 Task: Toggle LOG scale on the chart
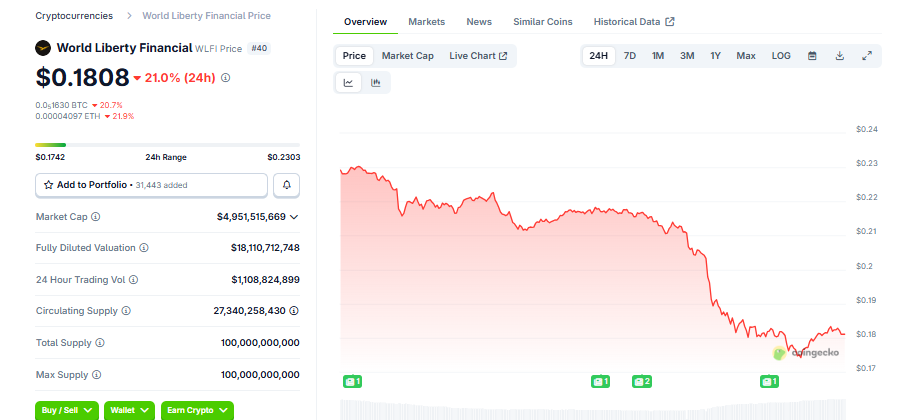point(781,56)
